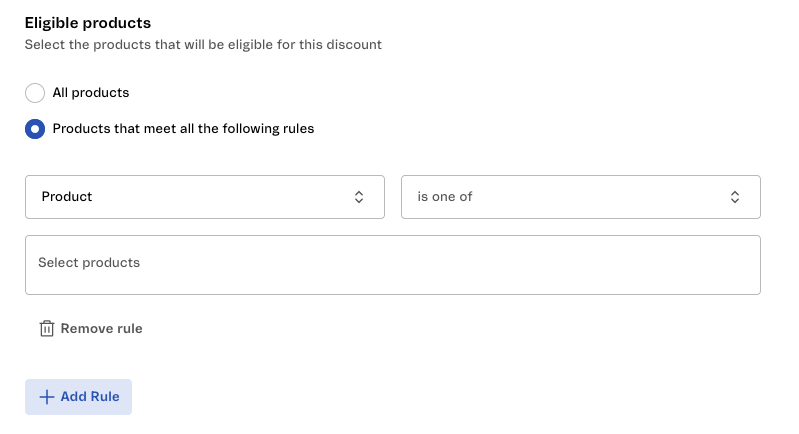Click the chevron arrows in "is one of" dropdown
The image size is (799, 434).
(x=735, y=197)
